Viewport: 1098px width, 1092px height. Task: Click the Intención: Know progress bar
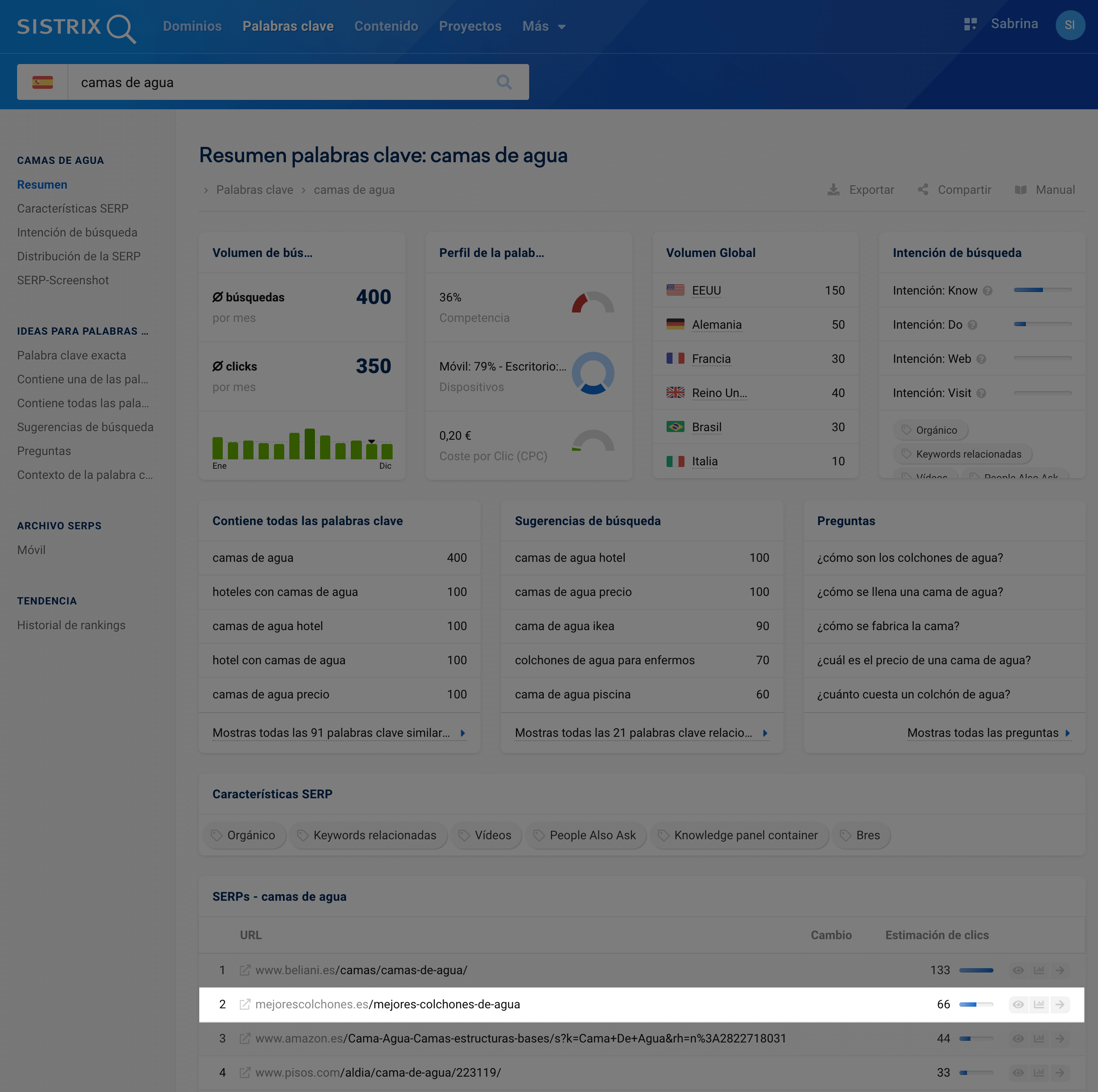1042,290
